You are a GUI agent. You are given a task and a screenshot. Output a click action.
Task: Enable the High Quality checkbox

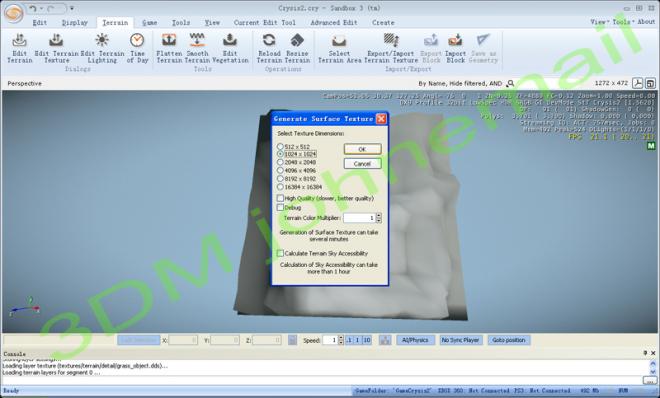coord(280,198)
